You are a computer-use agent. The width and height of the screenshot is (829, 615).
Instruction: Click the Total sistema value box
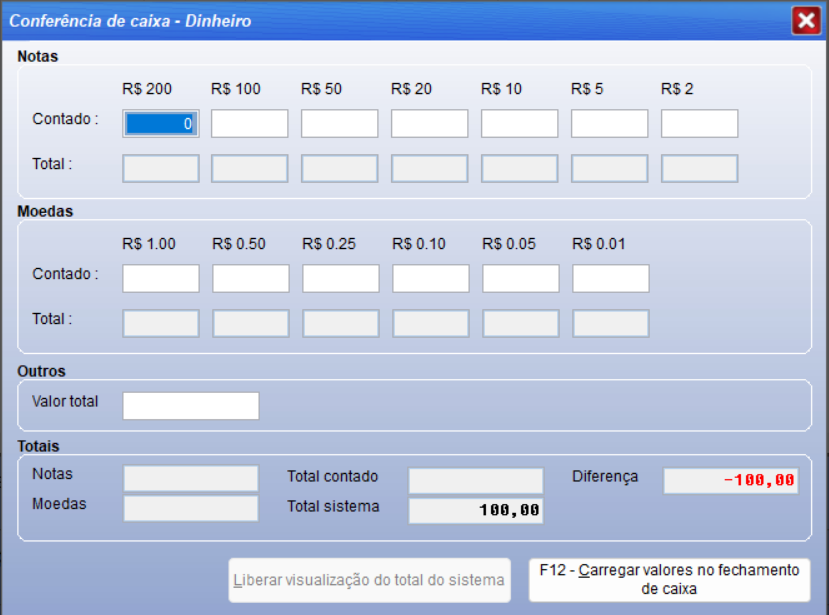[475, 510]
